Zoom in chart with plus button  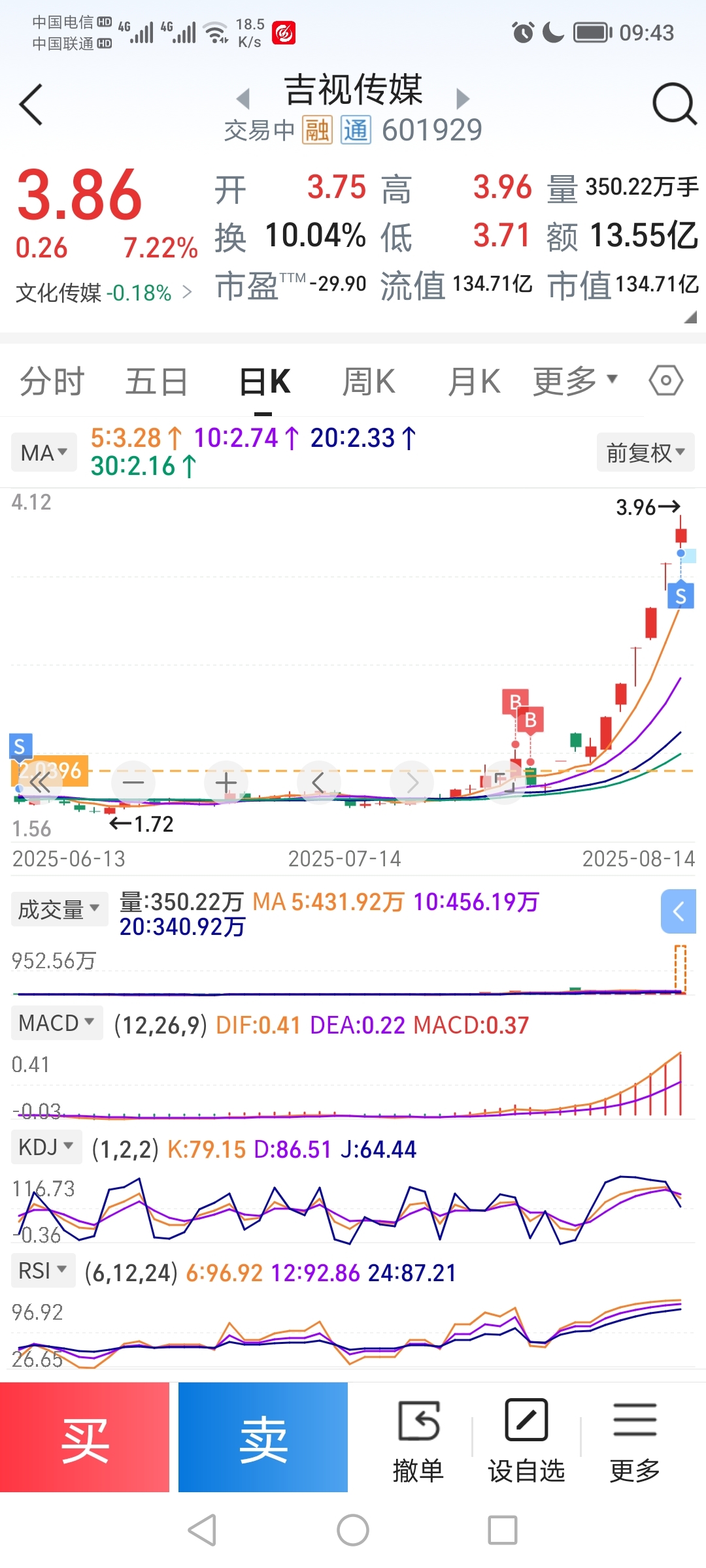pyautogui.click(x=226, y=782)
